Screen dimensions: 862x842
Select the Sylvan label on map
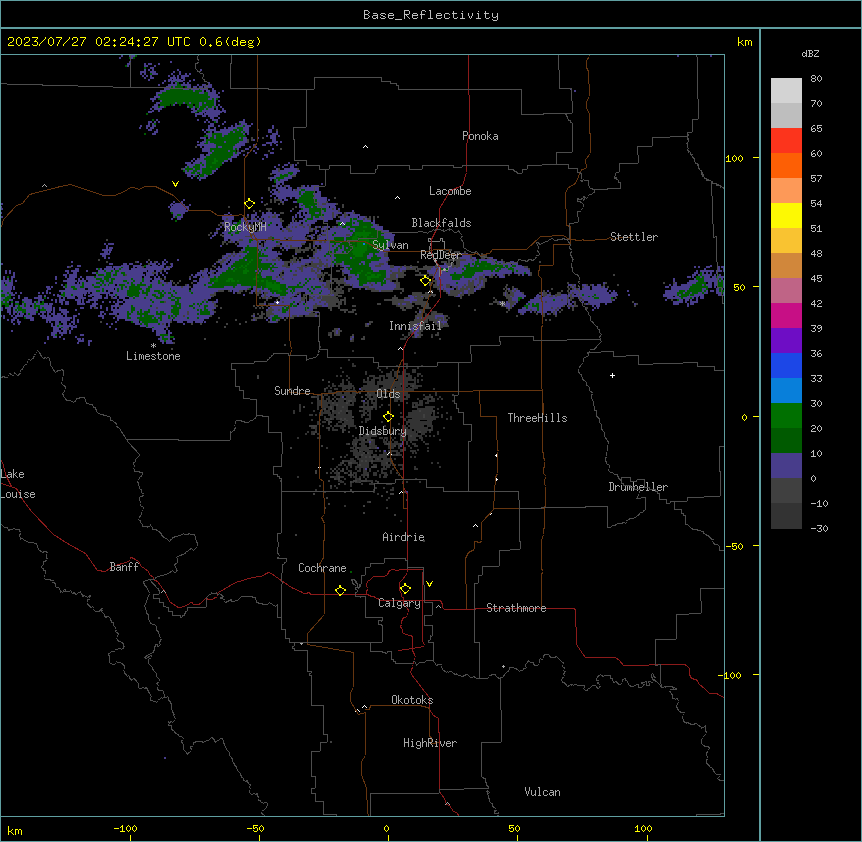pyautogui.click(x=390, y=245)
